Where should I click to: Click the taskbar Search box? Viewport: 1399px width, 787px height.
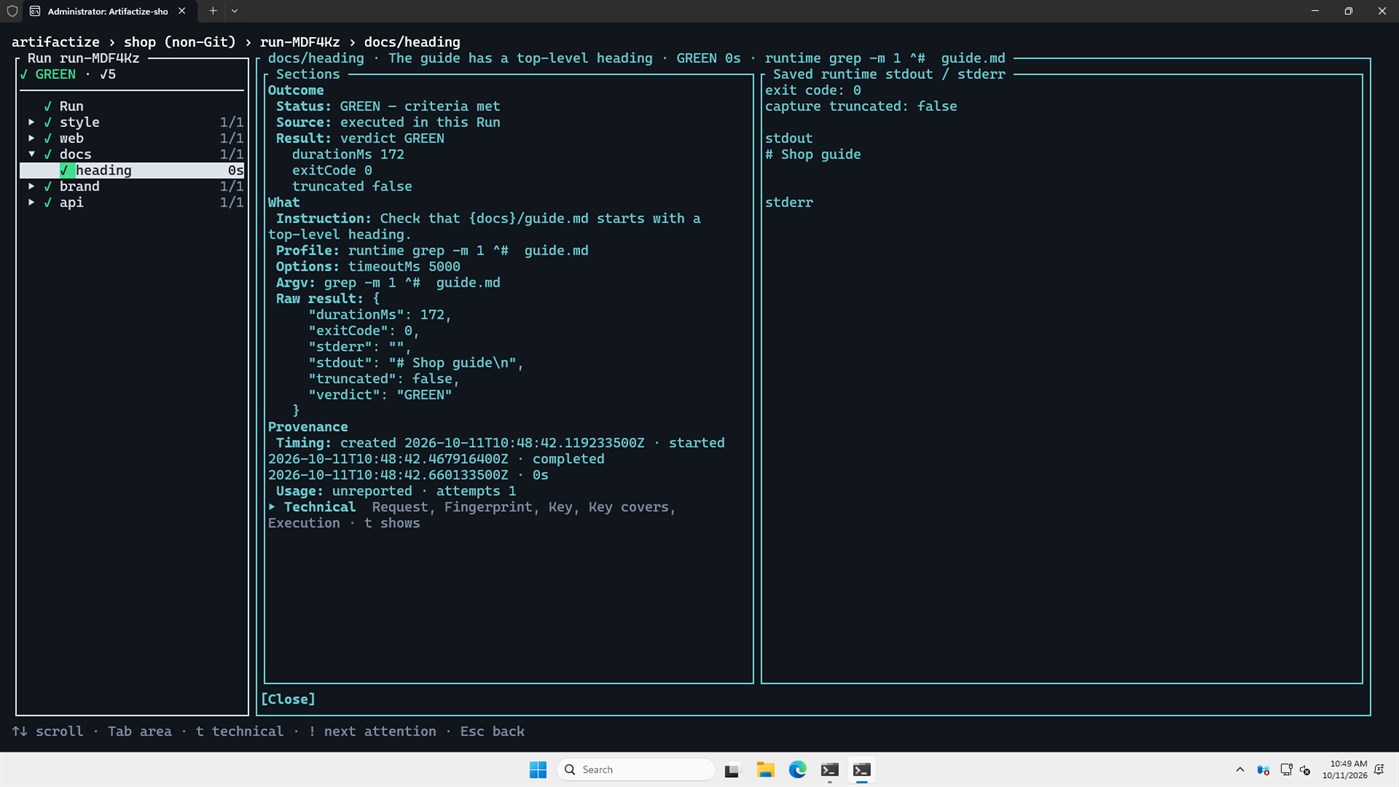(636, 769)
